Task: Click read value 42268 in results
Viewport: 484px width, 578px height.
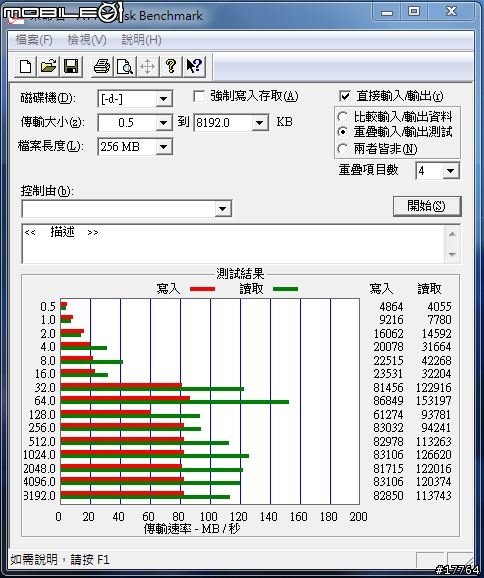Action: coord(436,361)
